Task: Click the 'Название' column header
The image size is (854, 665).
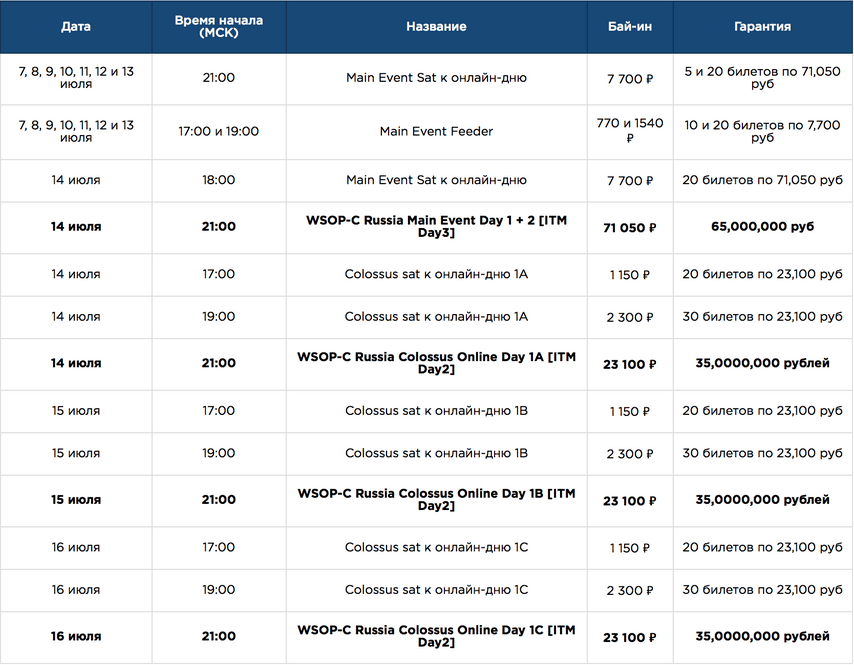Action: click(x=436, y=27)
